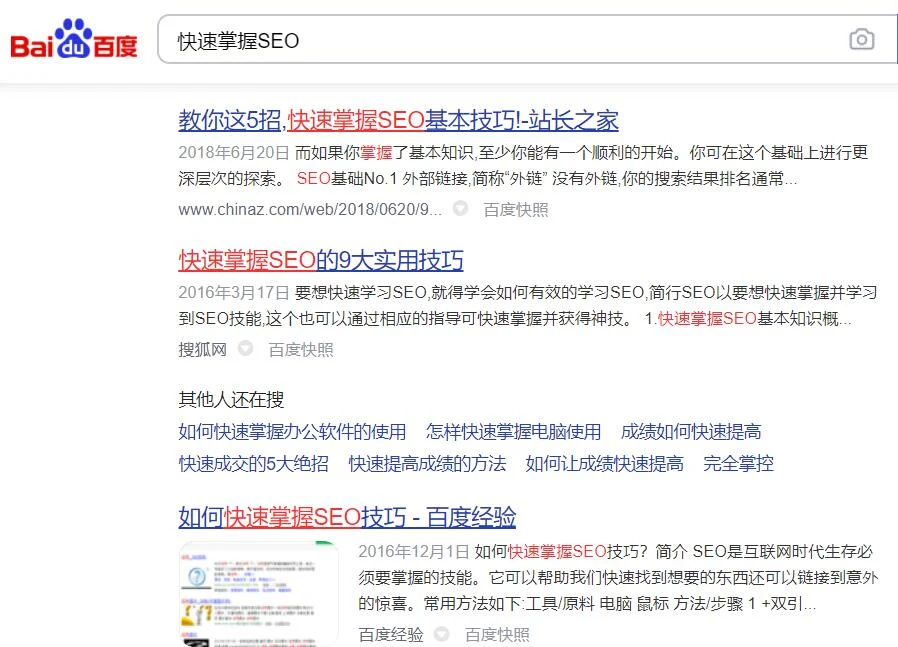Screen dimensions: 898x647
Task: Click the 搜狐网 source link
Action: coord(202,349)
